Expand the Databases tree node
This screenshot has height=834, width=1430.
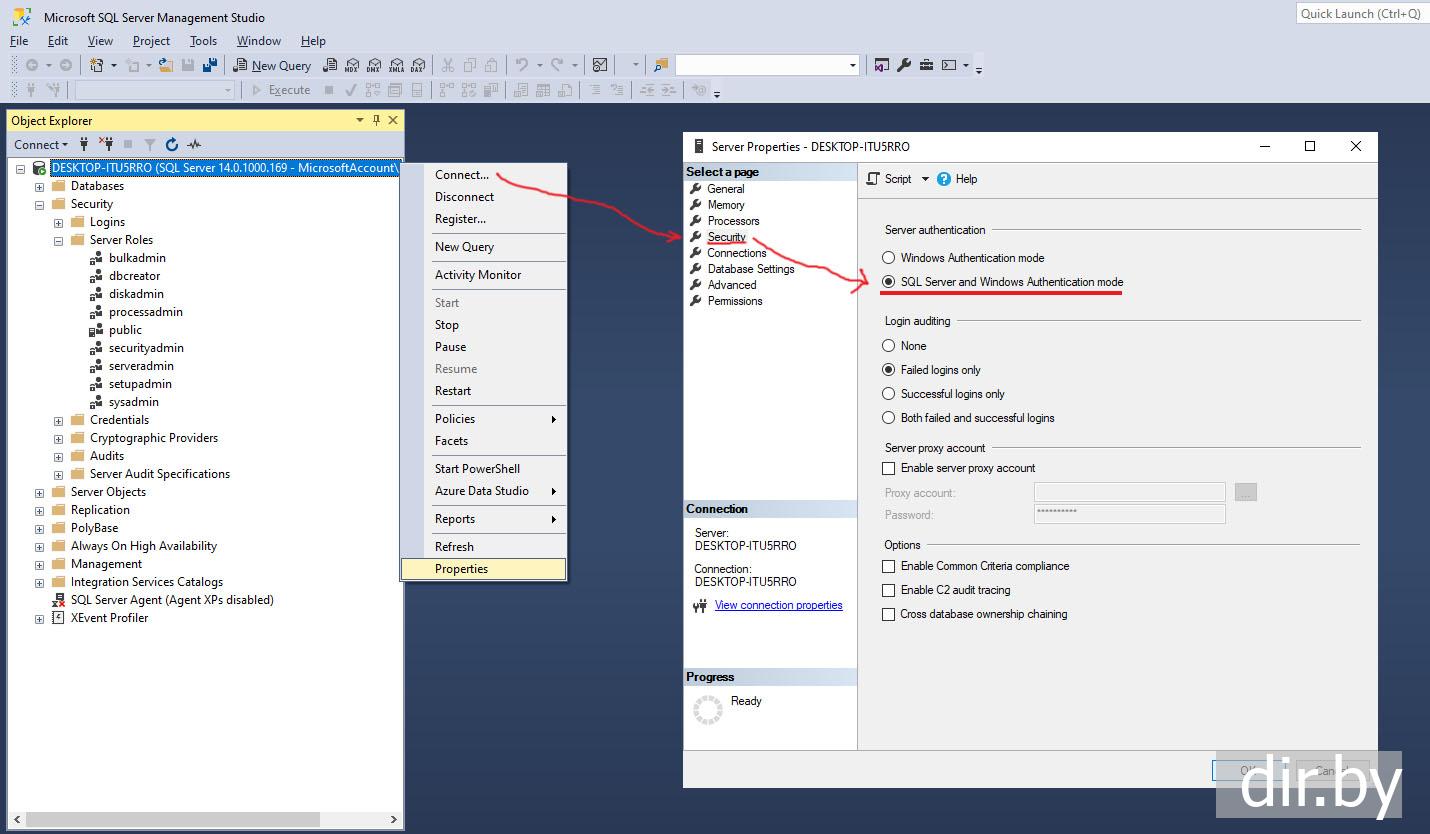pos(39,186)
